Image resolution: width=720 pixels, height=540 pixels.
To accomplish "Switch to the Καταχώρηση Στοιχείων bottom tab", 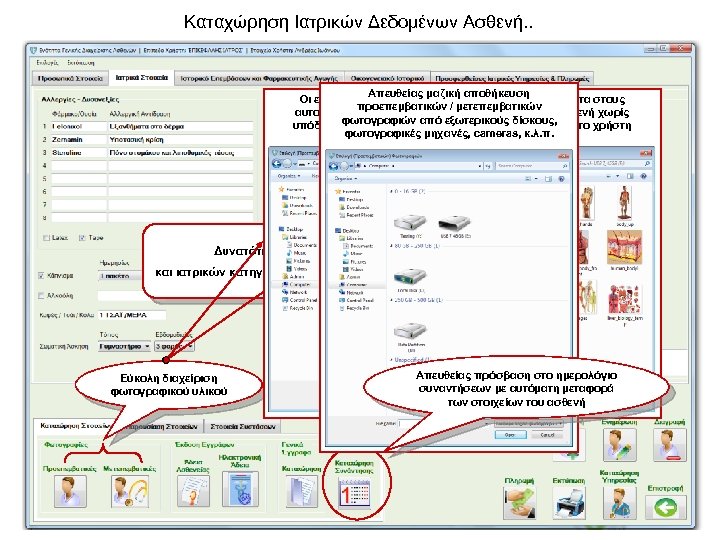I will point(74,426).
